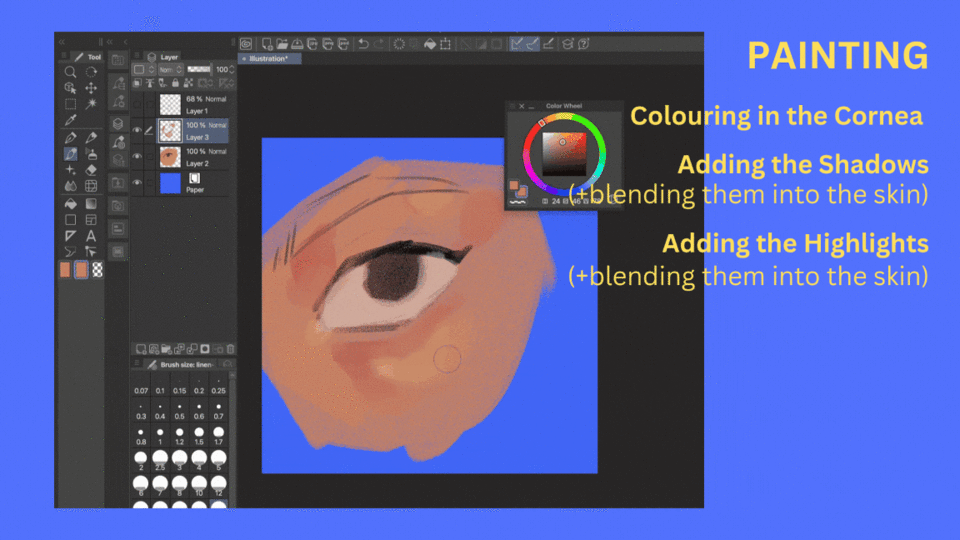The height and width of the screenshot is (540, 960).
Task: Toggle the Lock layer padlock icon
Action: [x=175, y=83]
